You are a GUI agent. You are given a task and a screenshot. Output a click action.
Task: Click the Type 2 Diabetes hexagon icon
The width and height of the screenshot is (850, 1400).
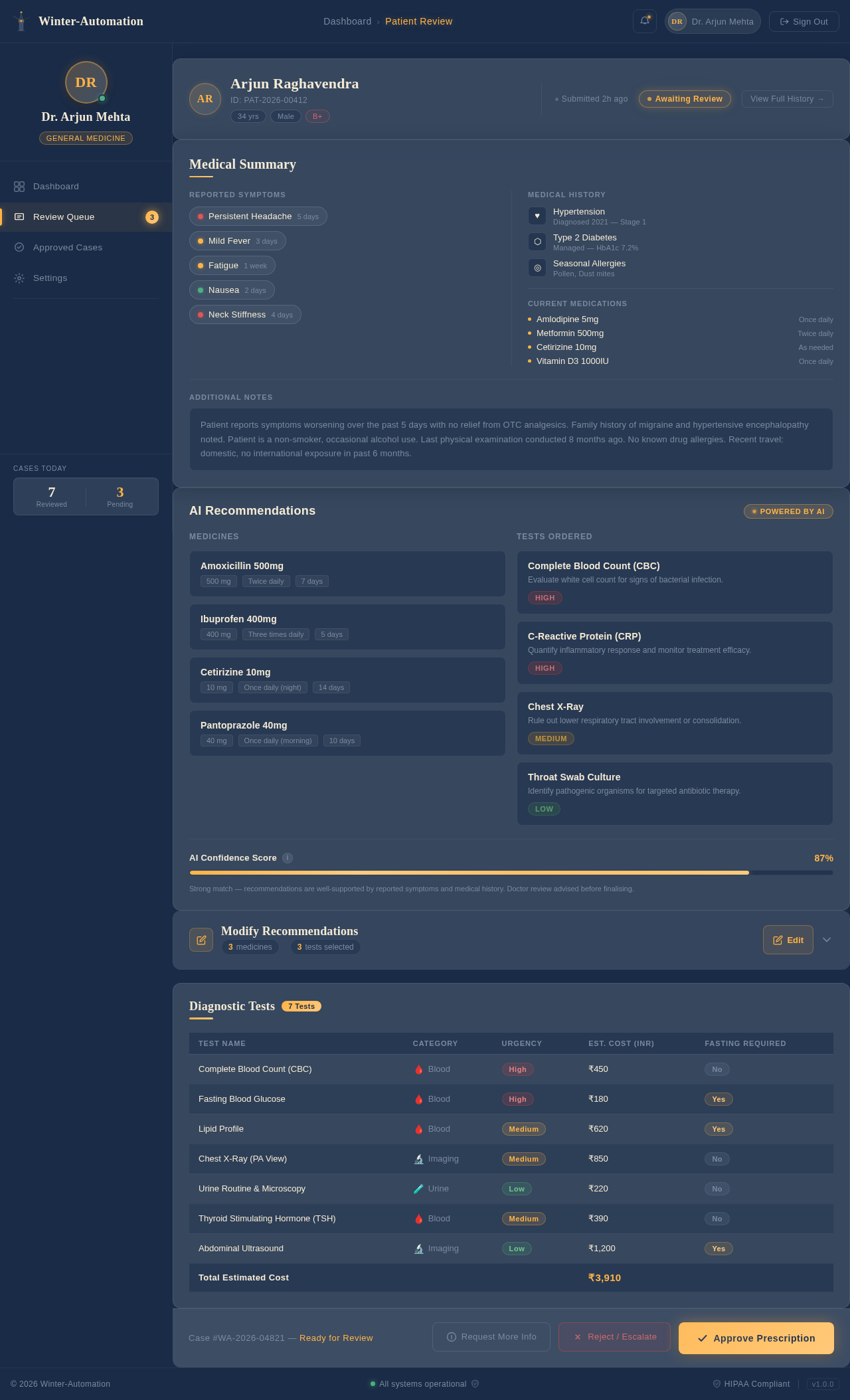point(537,242)
